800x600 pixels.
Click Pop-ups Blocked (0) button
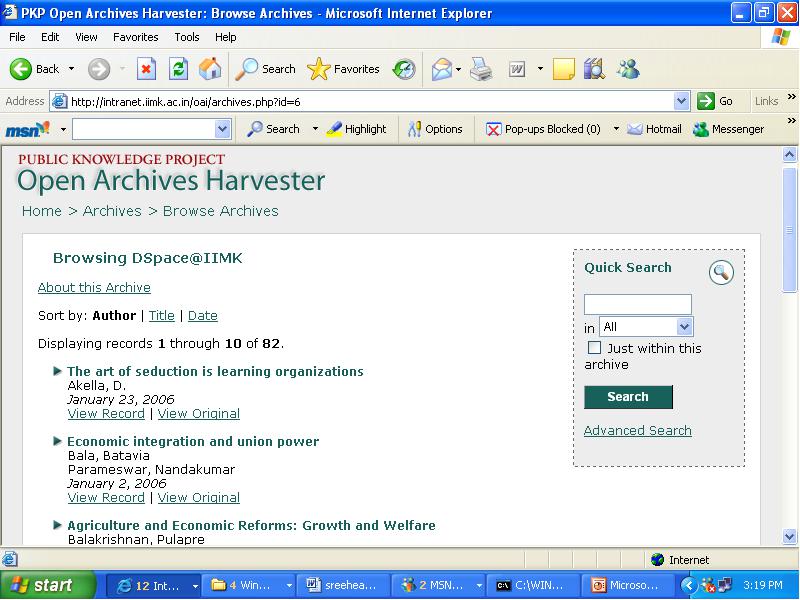coord(543,129)
